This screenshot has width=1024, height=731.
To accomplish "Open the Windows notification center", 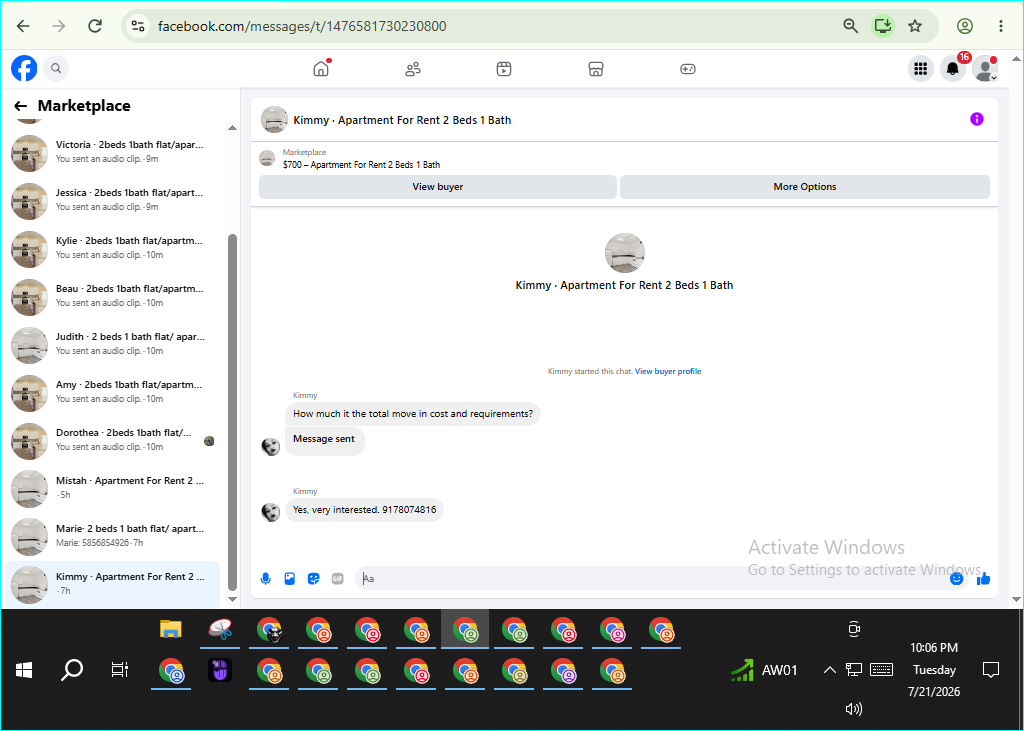I will 991,670.
